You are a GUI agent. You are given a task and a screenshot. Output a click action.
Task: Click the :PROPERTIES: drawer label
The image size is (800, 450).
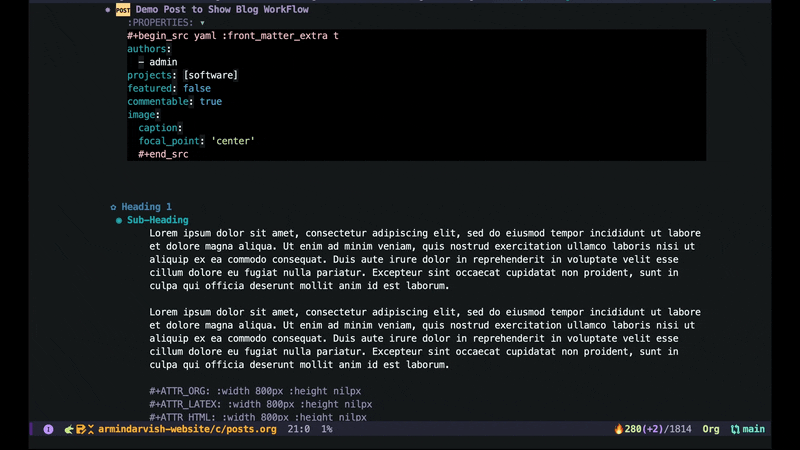[160, 22]
